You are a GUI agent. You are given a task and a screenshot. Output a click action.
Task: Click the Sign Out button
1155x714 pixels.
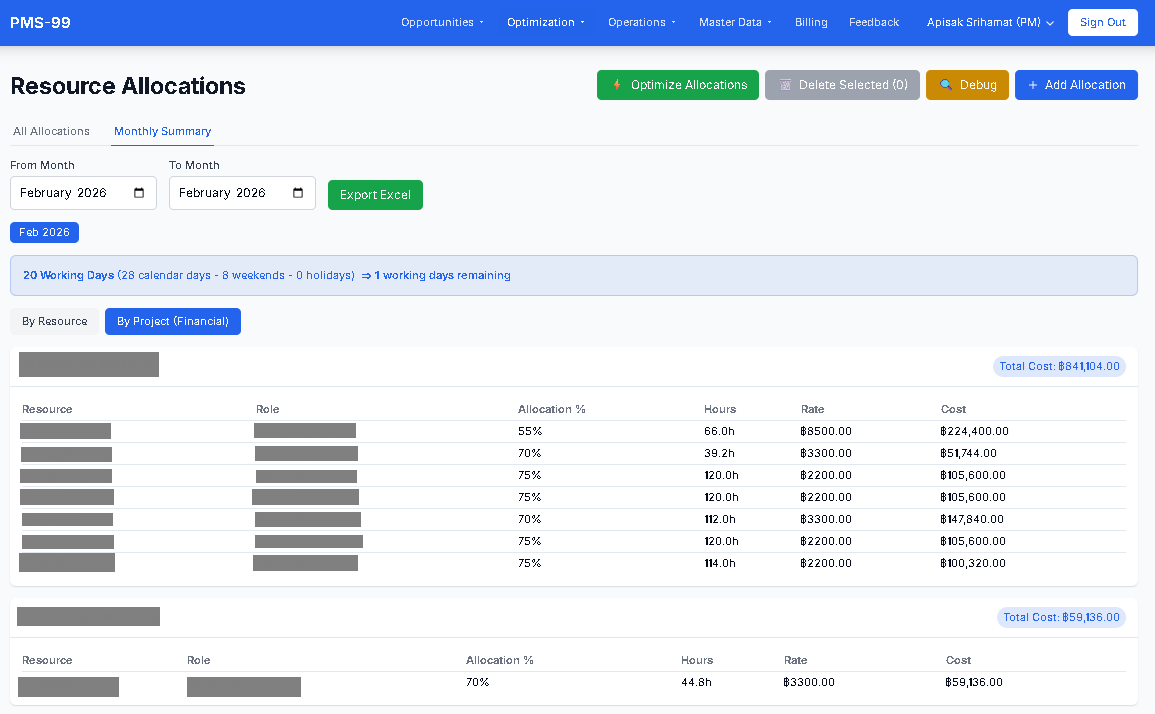[1102, 22]
